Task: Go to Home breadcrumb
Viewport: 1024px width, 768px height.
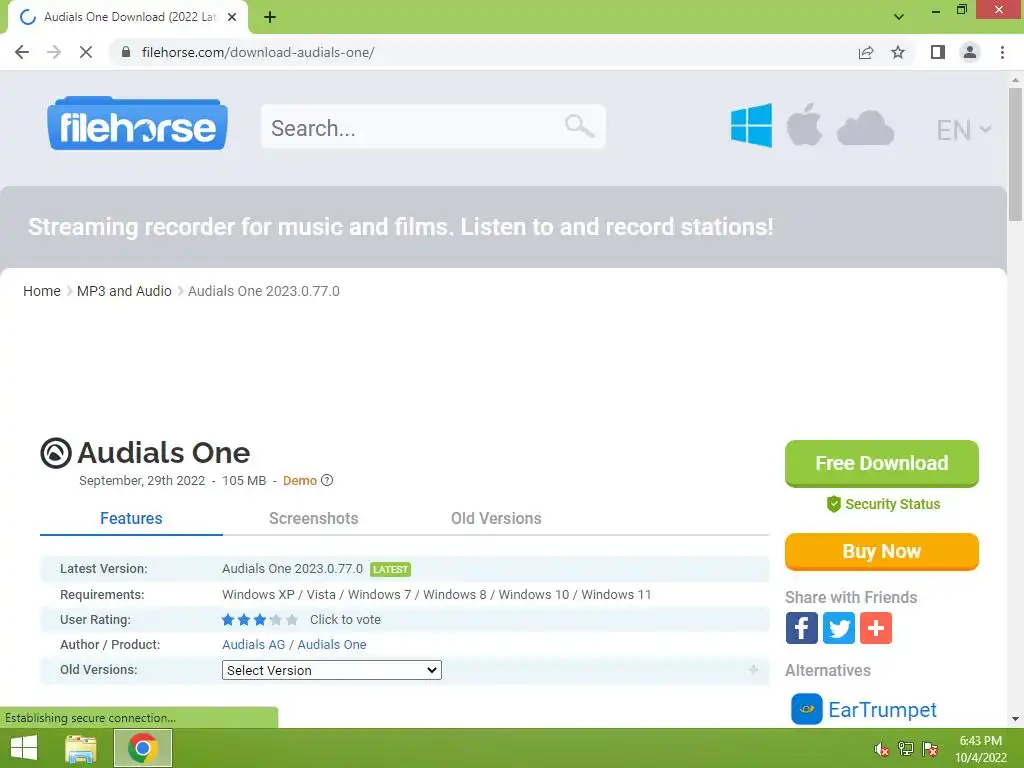Action: click(42, 291)
